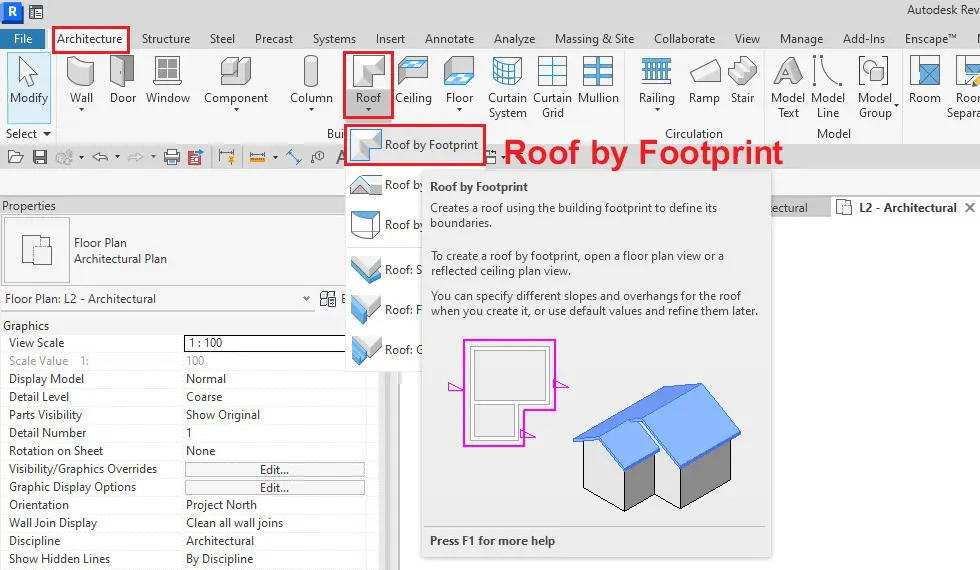Select the Ceiling tool
Screen dimensions: 980x570
[x=413, y=79]
